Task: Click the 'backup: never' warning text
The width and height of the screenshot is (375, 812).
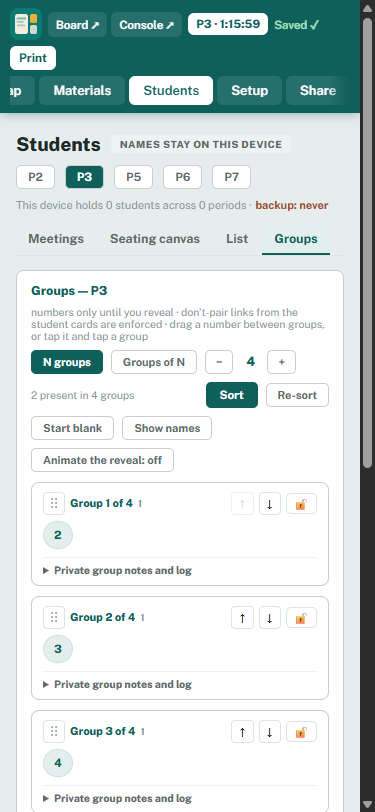Action: point(292,206)
